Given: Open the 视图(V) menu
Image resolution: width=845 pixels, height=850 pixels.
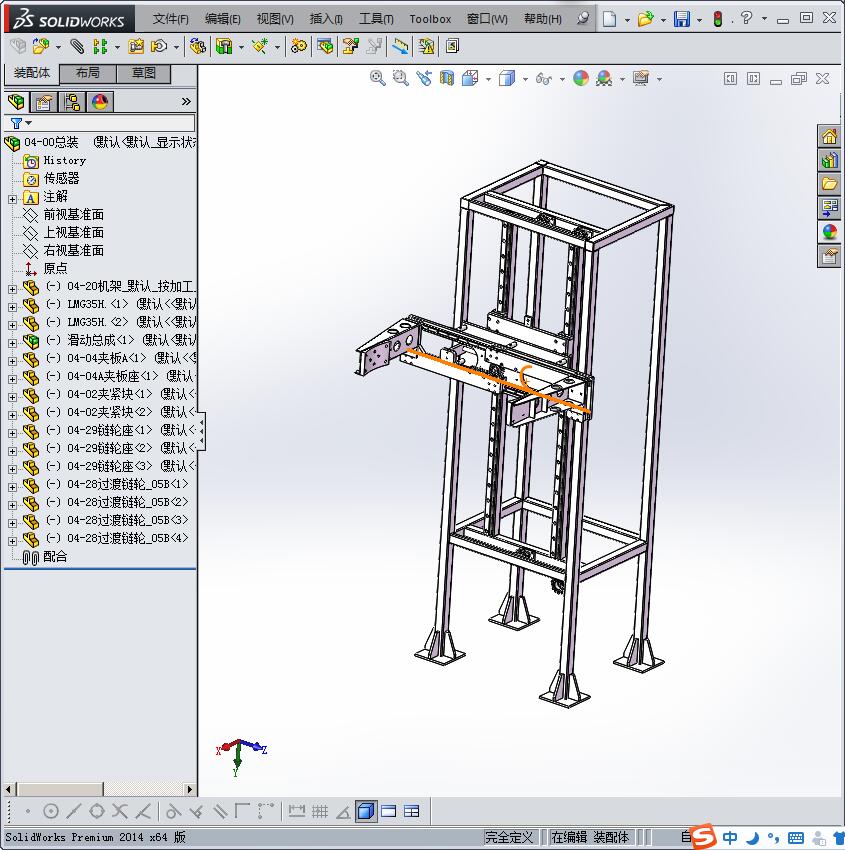Looking at the screenshot, I should pos(275,19).
